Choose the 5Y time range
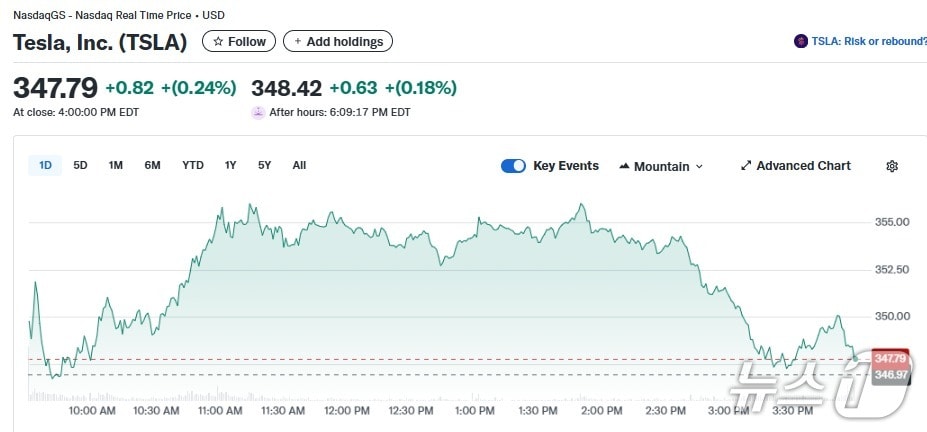 point(264,165)
